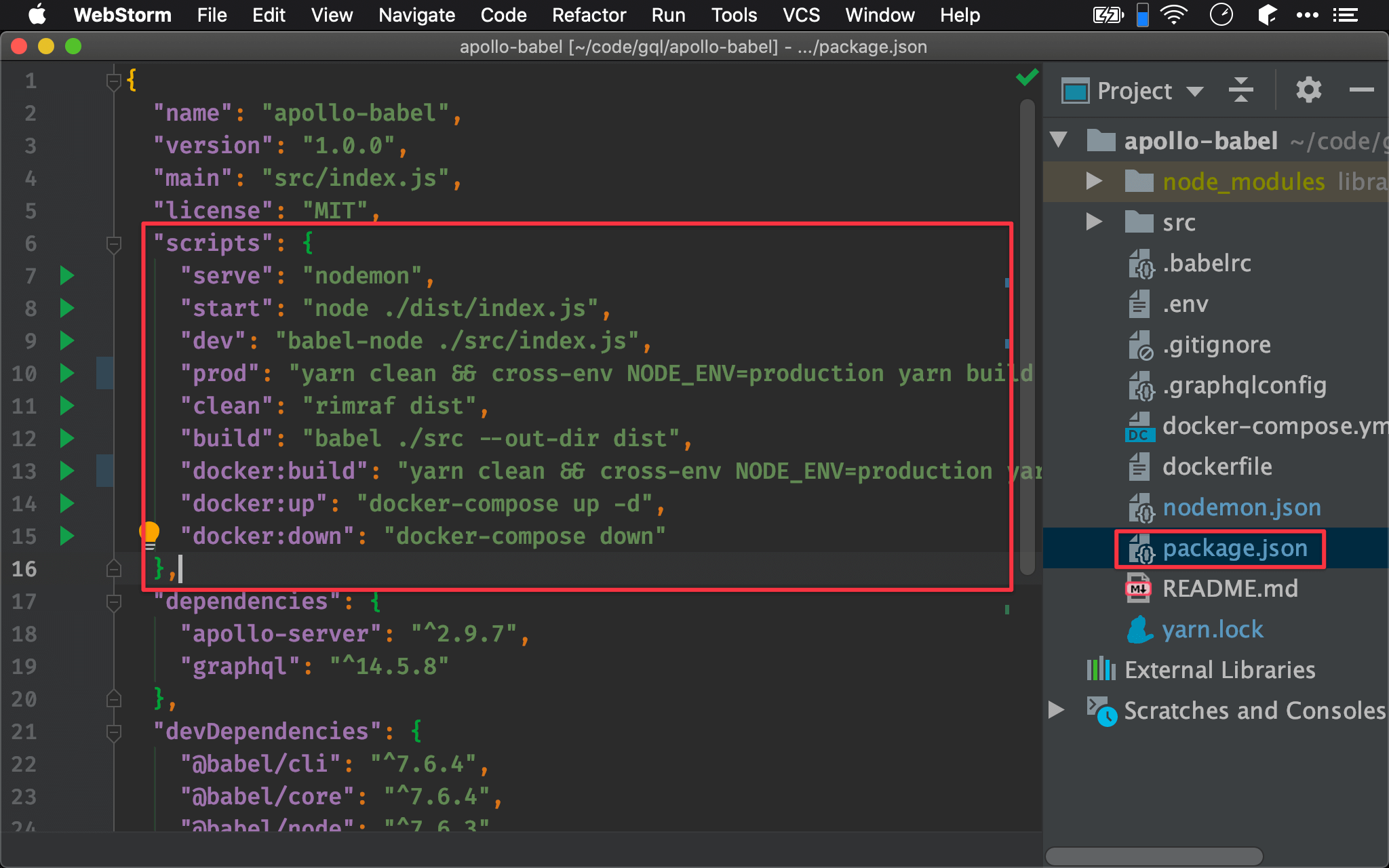This screenshot has height=868, width=1389.
Task: Click the Project panel horizontal scrollbar
Action: 1154,856
